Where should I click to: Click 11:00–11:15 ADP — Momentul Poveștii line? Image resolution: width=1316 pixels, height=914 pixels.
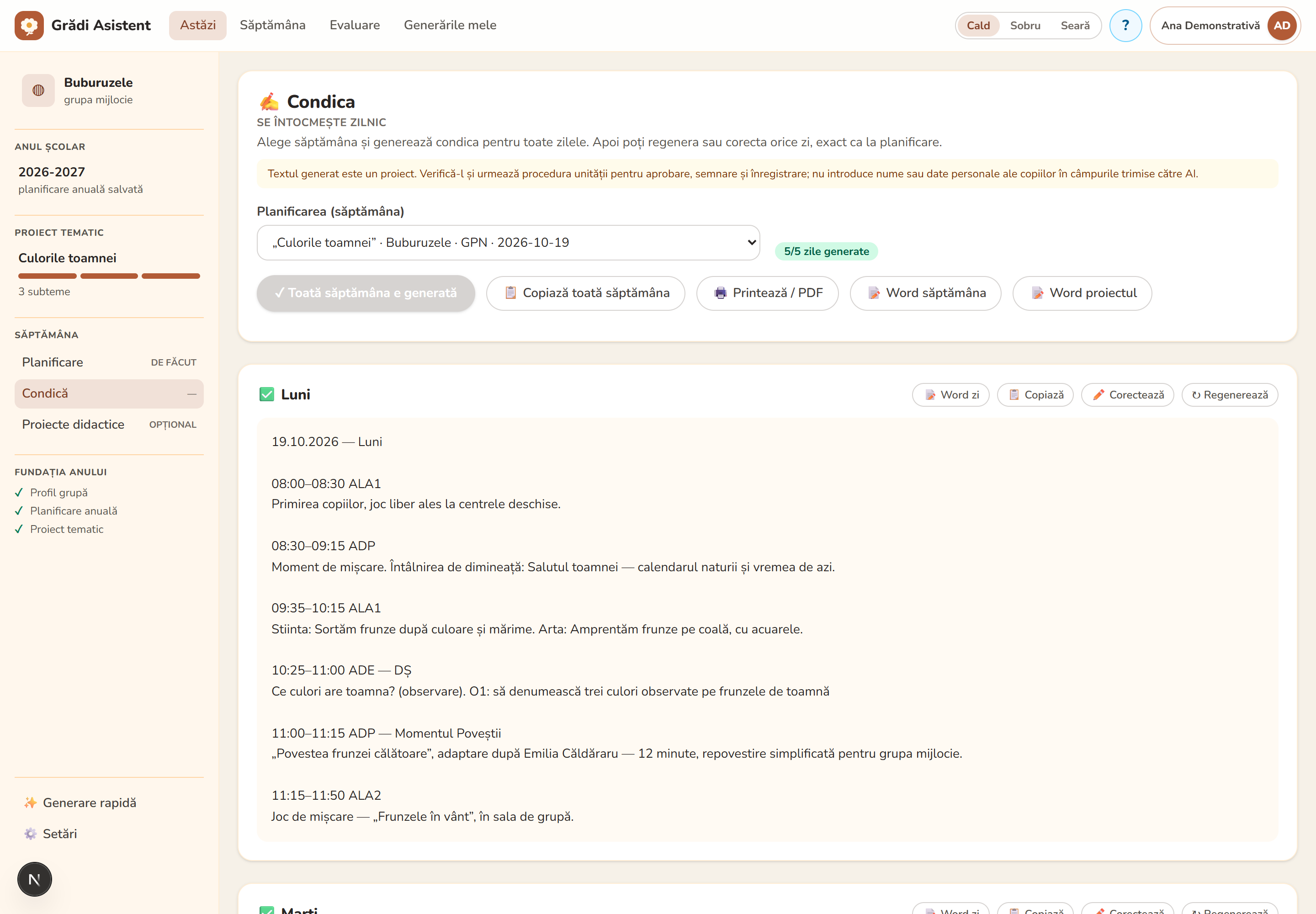386,733
